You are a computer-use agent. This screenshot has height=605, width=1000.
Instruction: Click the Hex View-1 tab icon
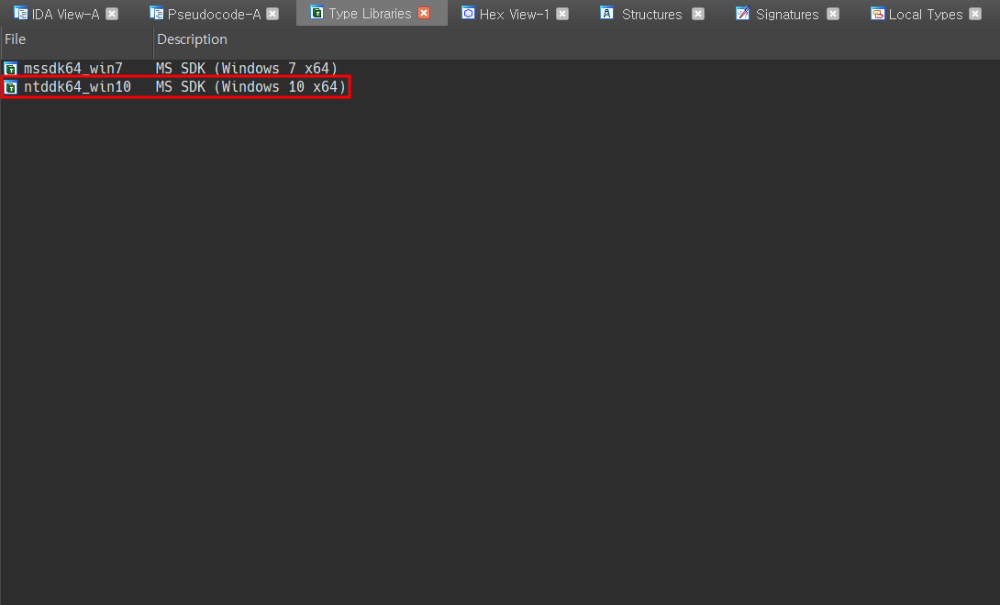468,13
